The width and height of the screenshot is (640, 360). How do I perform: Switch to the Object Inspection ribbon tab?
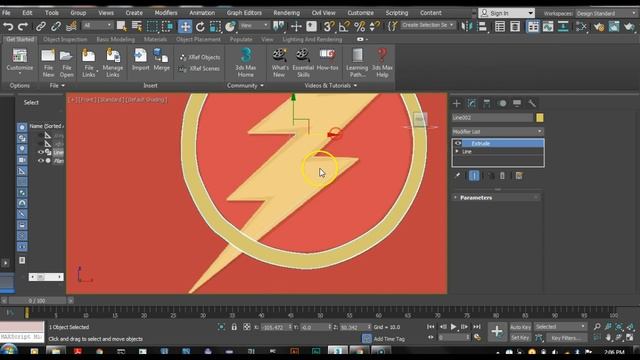(65, 40)
